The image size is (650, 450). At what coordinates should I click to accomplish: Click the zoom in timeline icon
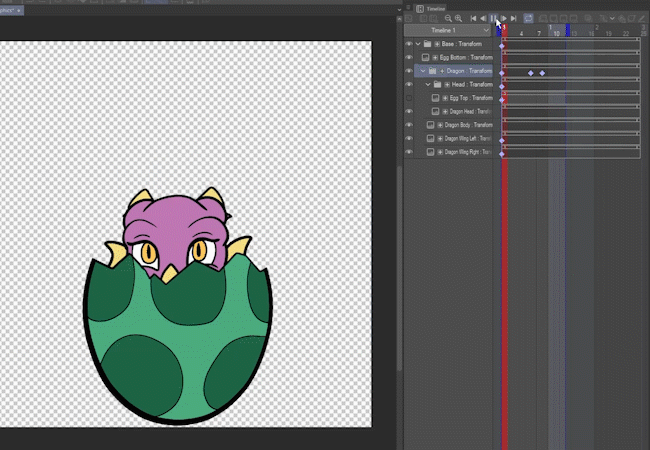pyautogui.click(x=458, y=18)
